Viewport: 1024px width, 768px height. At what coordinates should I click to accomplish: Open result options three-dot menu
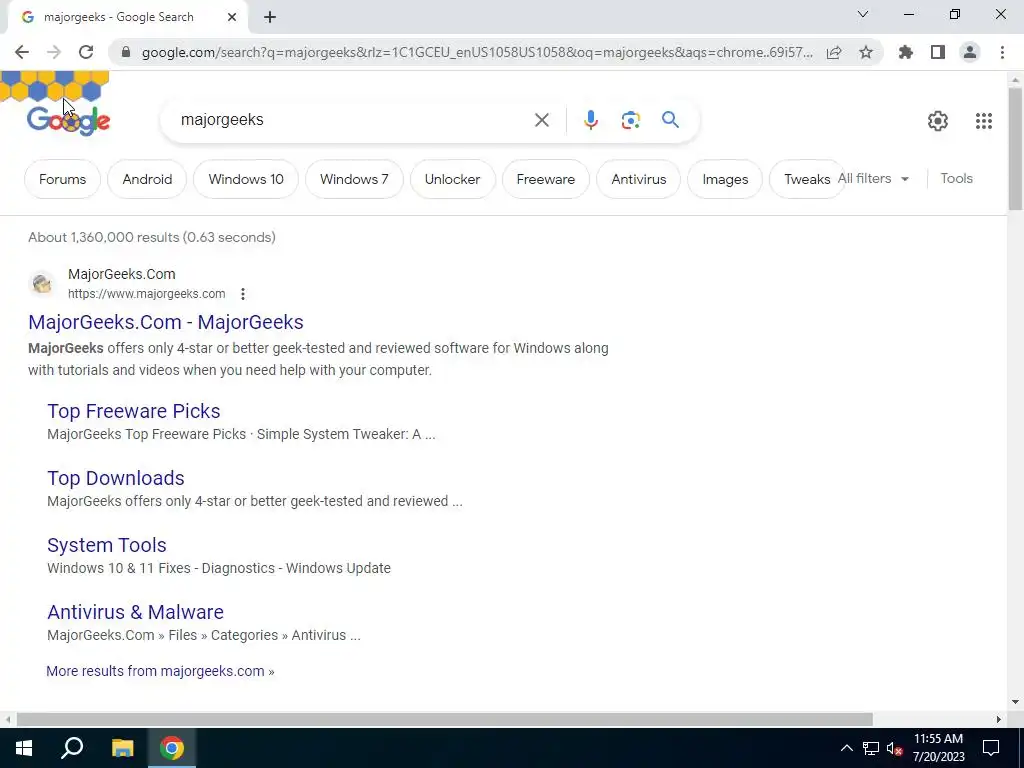[242, 294]
